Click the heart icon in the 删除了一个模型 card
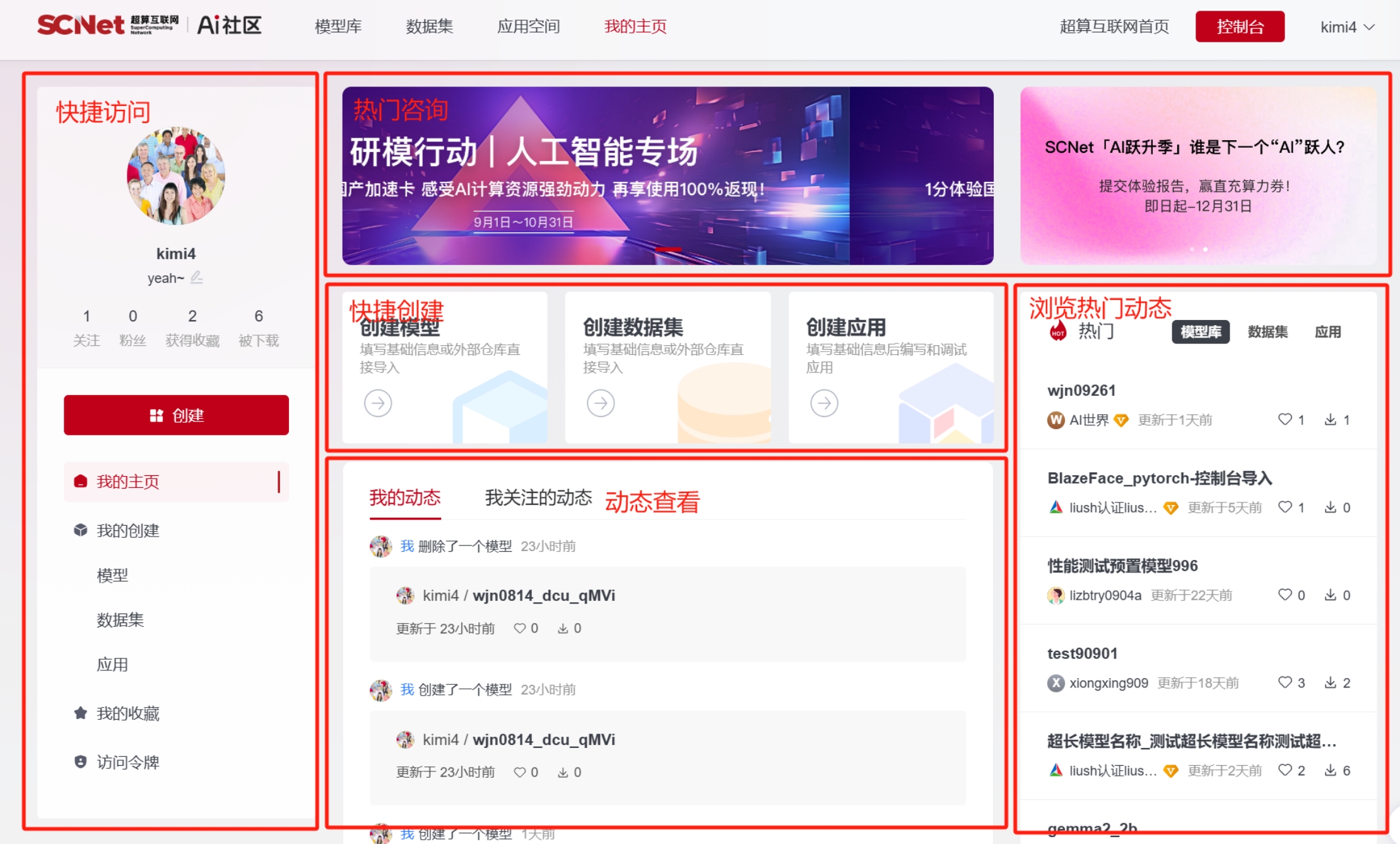 [x=519, y=628]
